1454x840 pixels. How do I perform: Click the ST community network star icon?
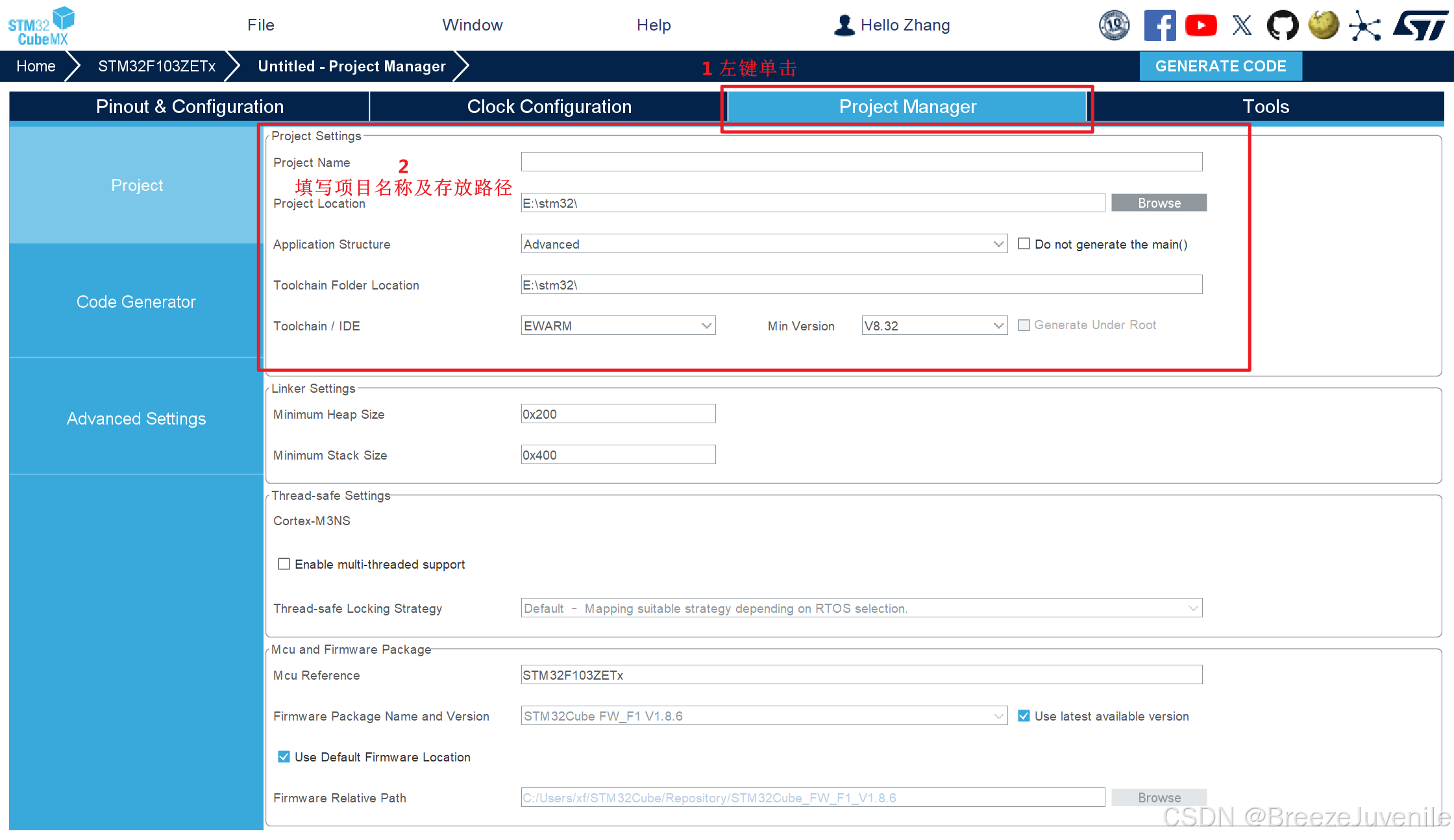point(1364,26)
